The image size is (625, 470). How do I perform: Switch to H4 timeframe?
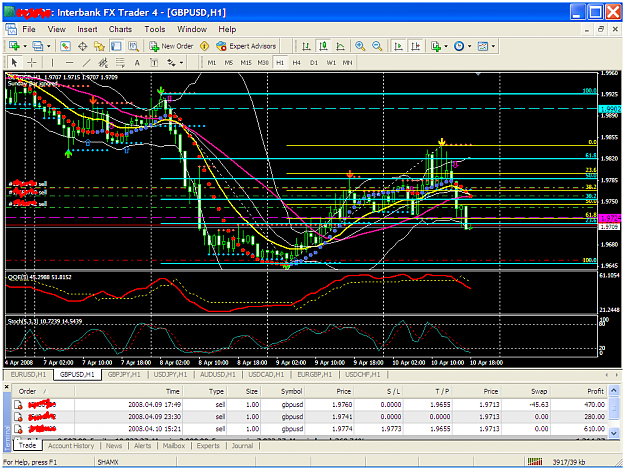coord(297,63)
